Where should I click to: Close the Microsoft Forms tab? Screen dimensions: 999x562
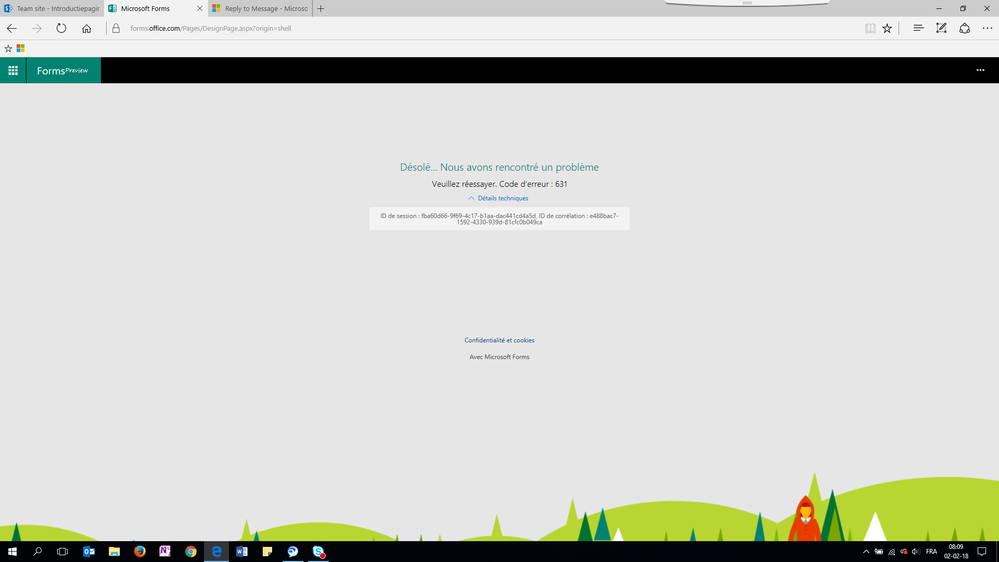[199, 8]
